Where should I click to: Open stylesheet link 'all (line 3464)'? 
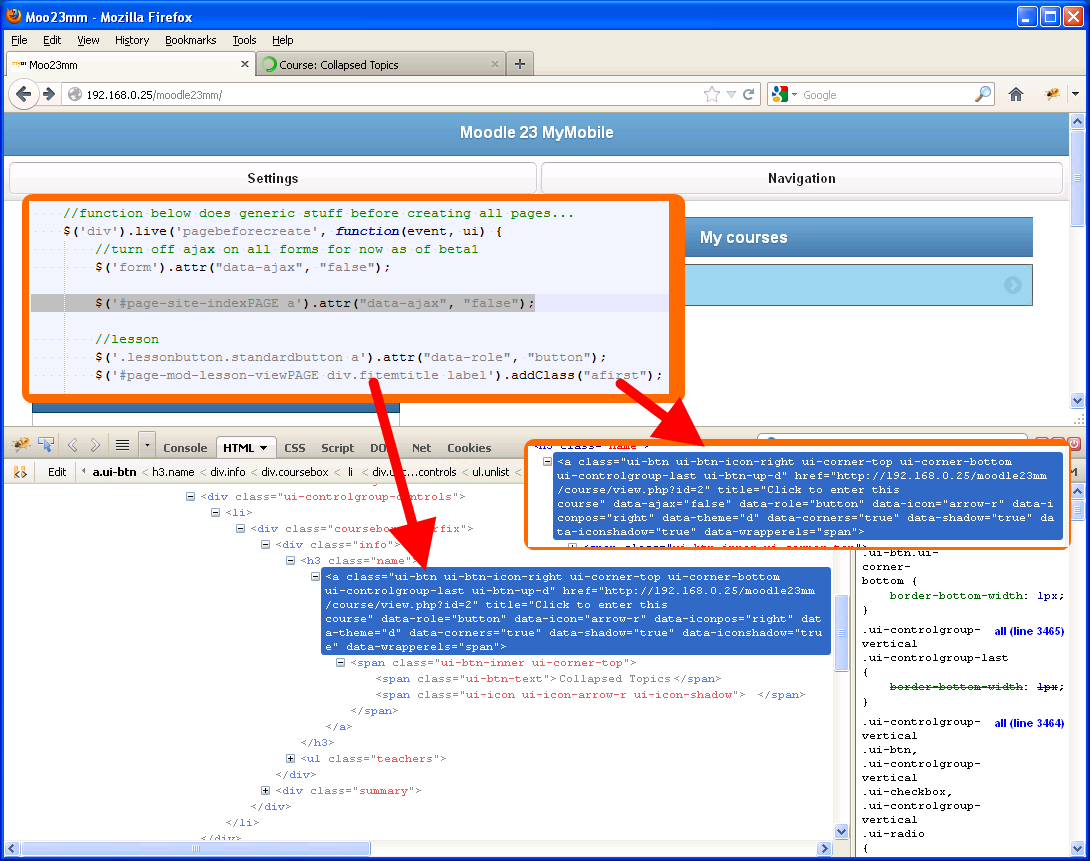[1029, 723]
